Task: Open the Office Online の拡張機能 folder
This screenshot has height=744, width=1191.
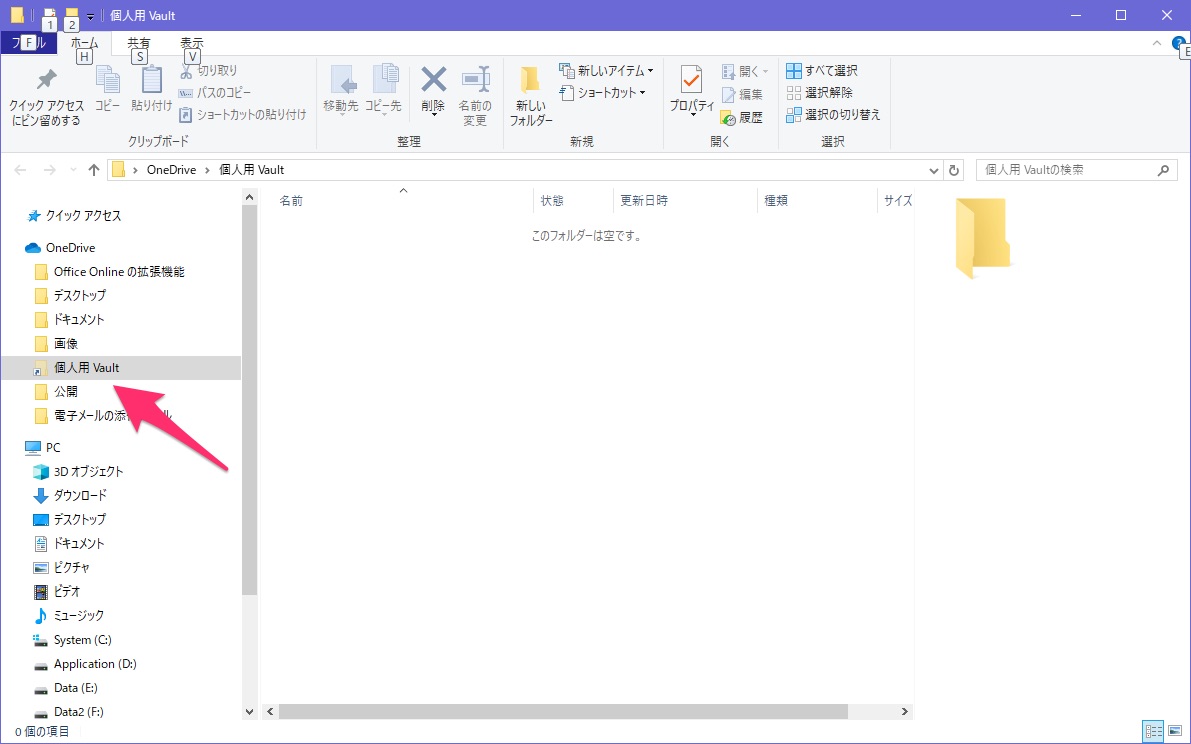Action: (110, 272)
